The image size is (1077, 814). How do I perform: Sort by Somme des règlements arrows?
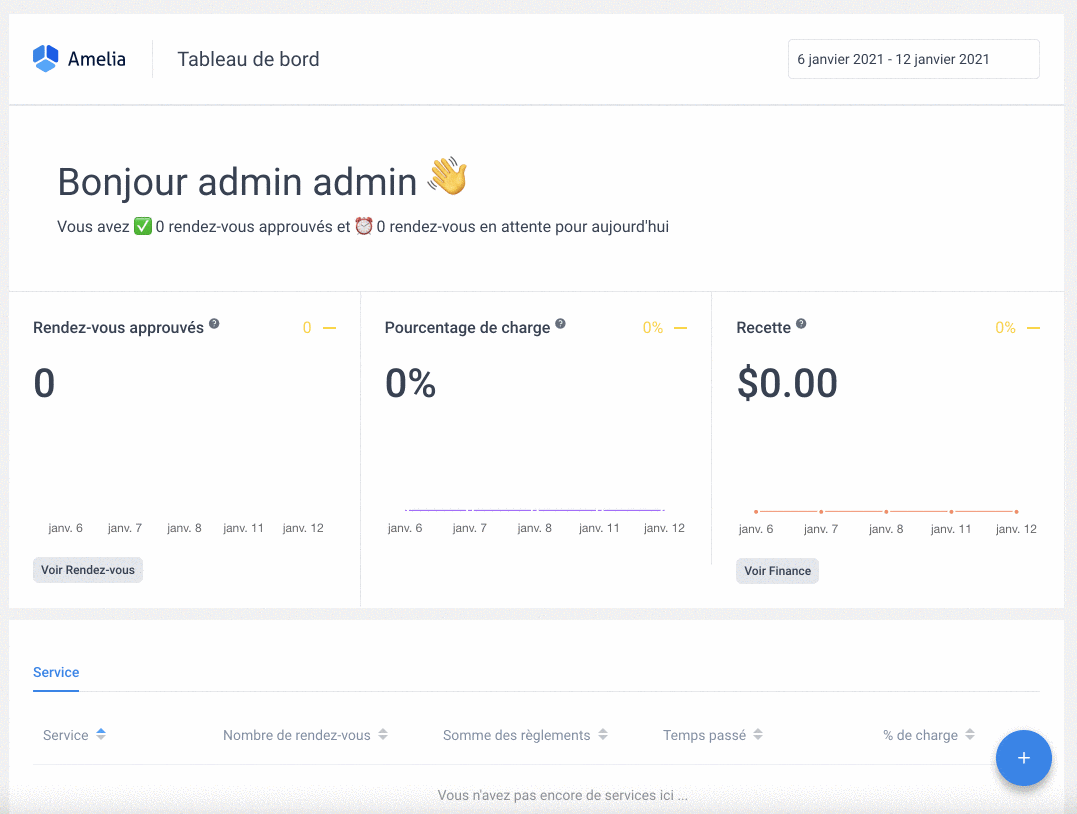click(x=603, y=735)
